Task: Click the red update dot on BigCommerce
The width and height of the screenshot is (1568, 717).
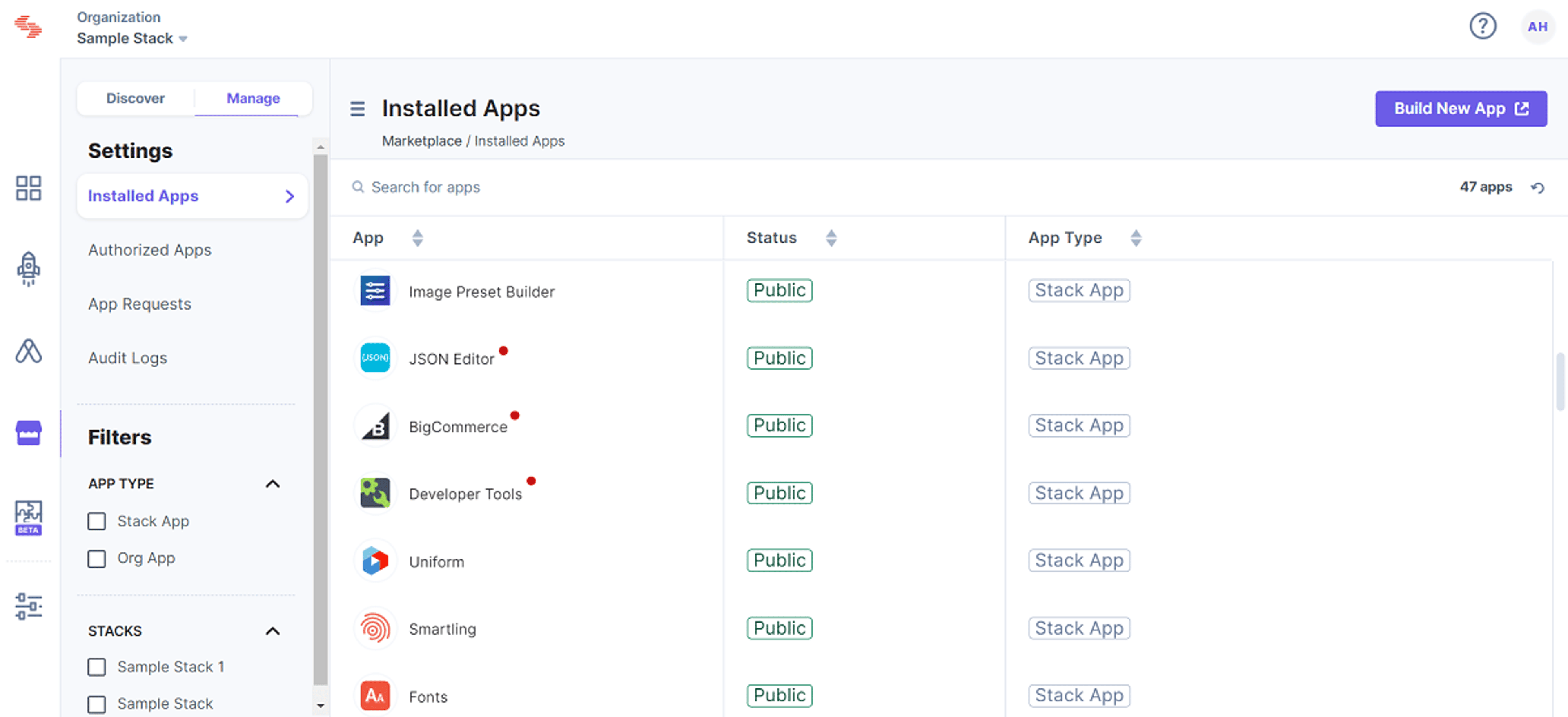Action: [515, 416]
